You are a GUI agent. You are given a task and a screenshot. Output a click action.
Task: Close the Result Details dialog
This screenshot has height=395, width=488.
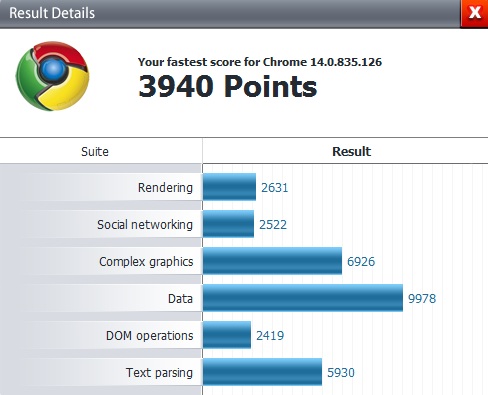[x=474, y=13]
